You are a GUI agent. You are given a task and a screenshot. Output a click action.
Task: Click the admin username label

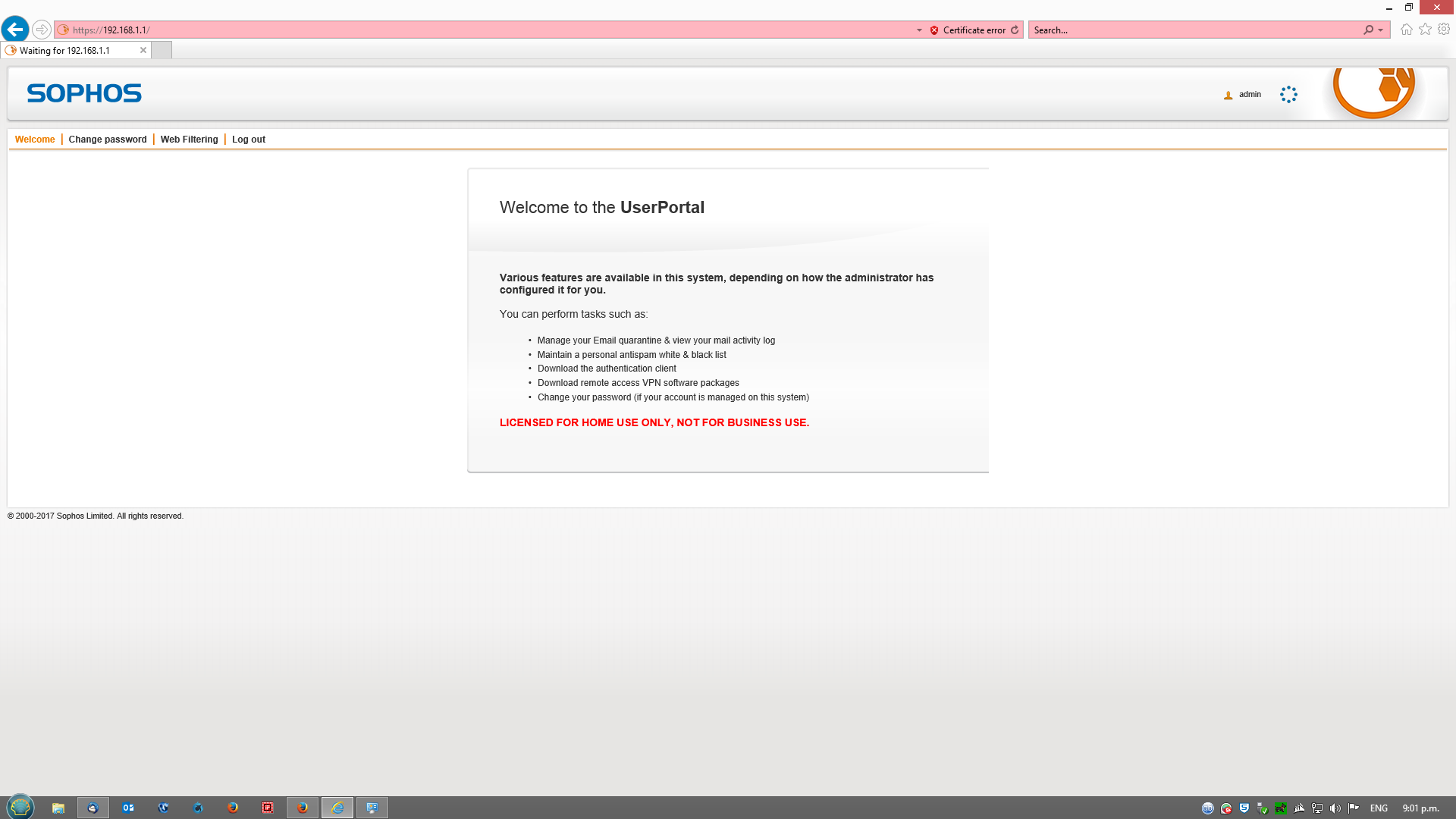1250,95
